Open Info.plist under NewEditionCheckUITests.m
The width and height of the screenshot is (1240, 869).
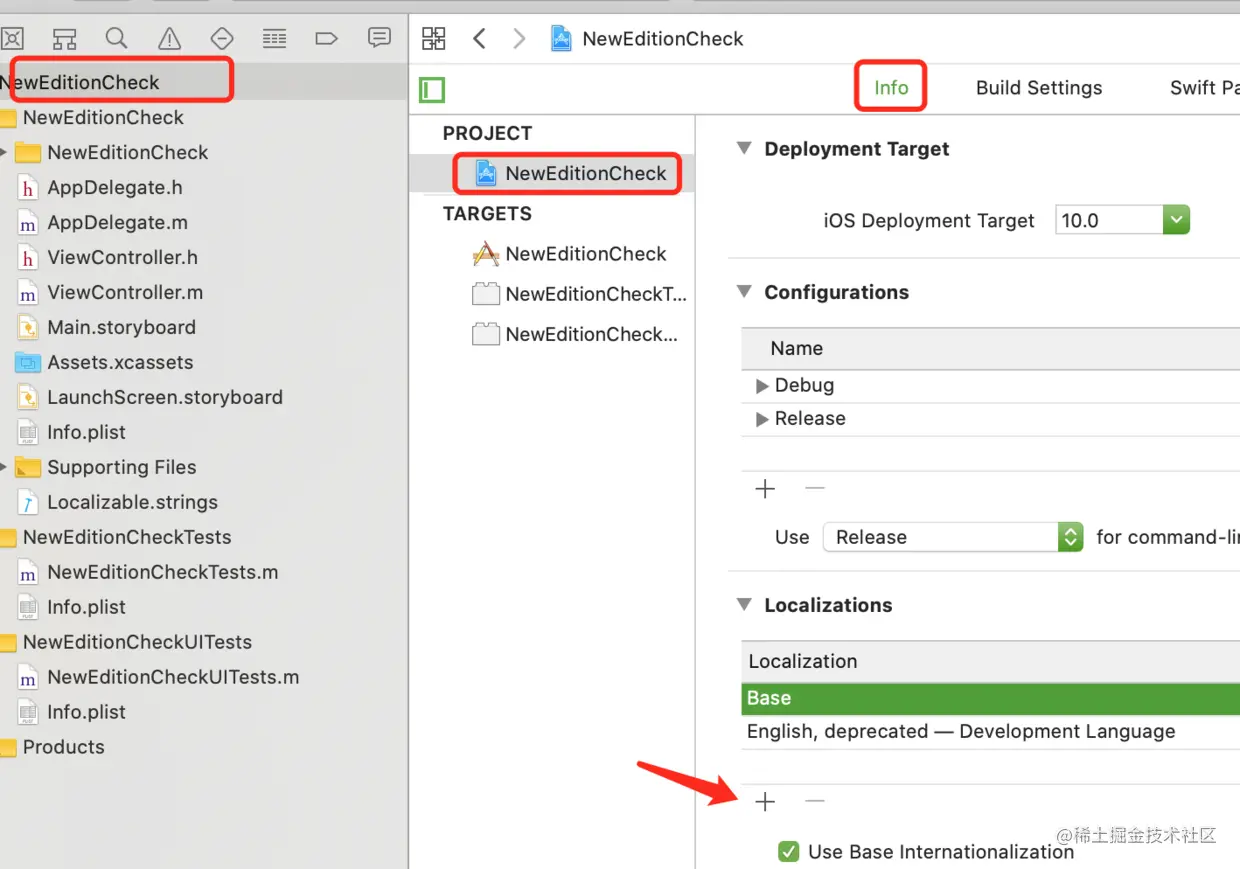86,712
